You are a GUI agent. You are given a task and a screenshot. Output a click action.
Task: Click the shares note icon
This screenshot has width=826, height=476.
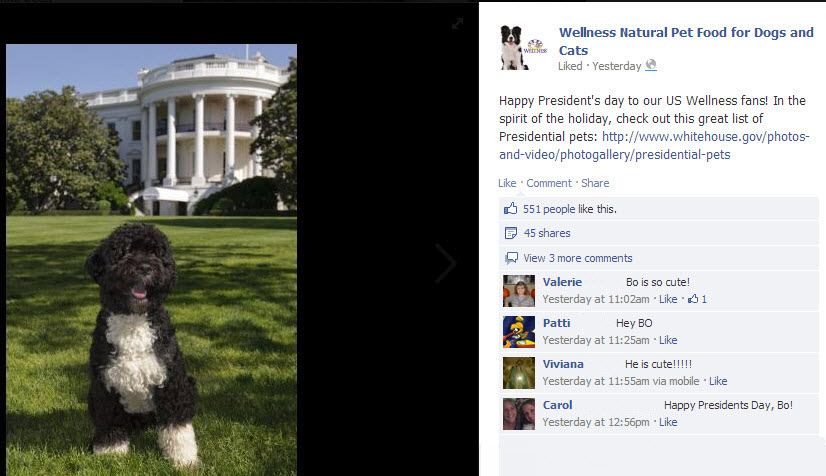tap(510, 233)
